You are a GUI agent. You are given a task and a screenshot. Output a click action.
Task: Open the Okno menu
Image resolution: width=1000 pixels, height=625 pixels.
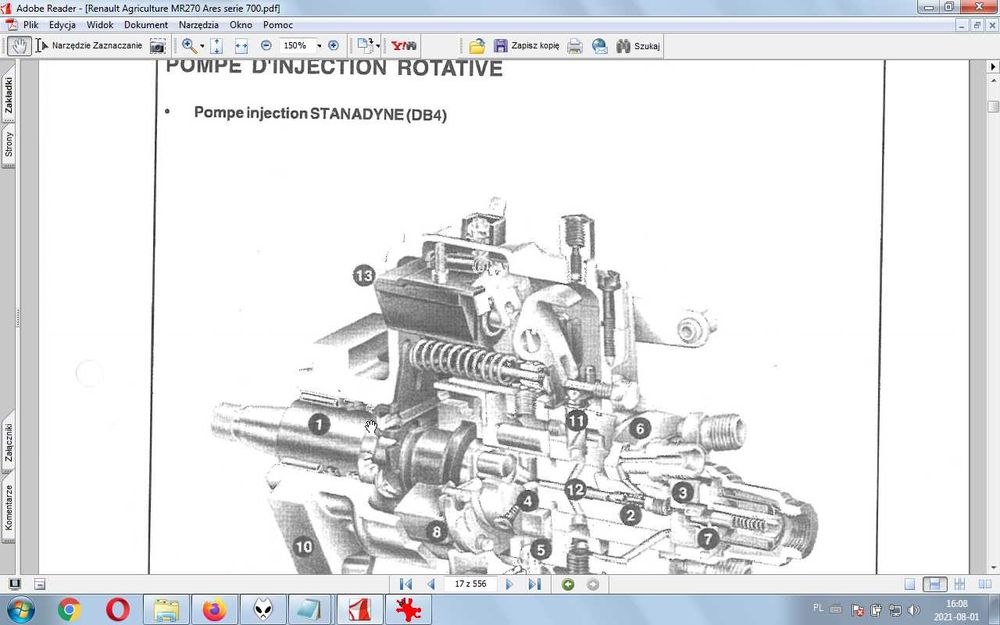241,25
